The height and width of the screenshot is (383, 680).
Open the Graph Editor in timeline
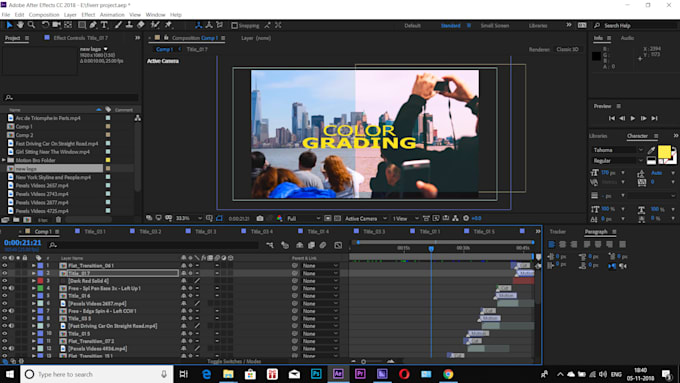(338, 245)
